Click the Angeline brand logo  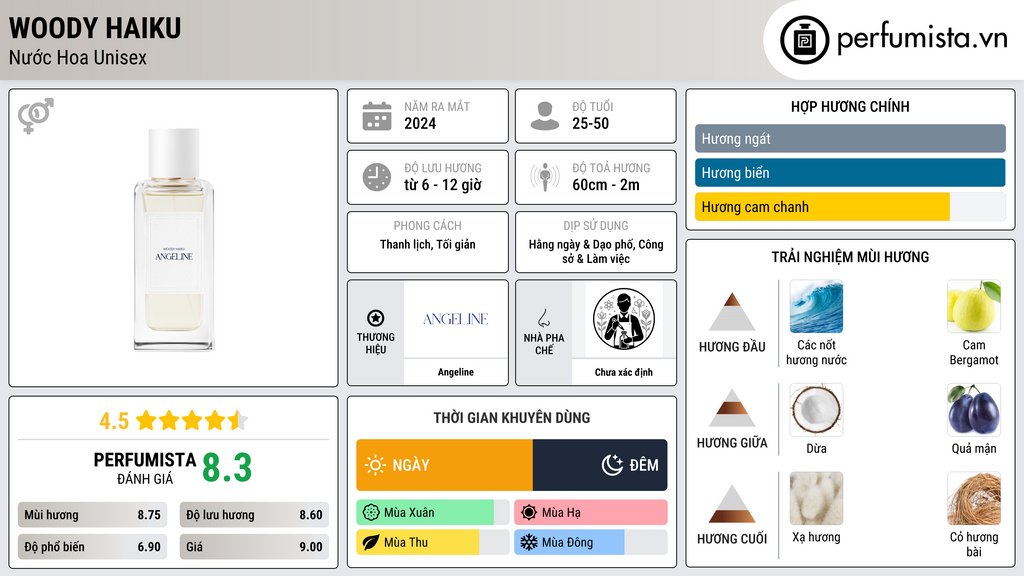coord(455,319)
